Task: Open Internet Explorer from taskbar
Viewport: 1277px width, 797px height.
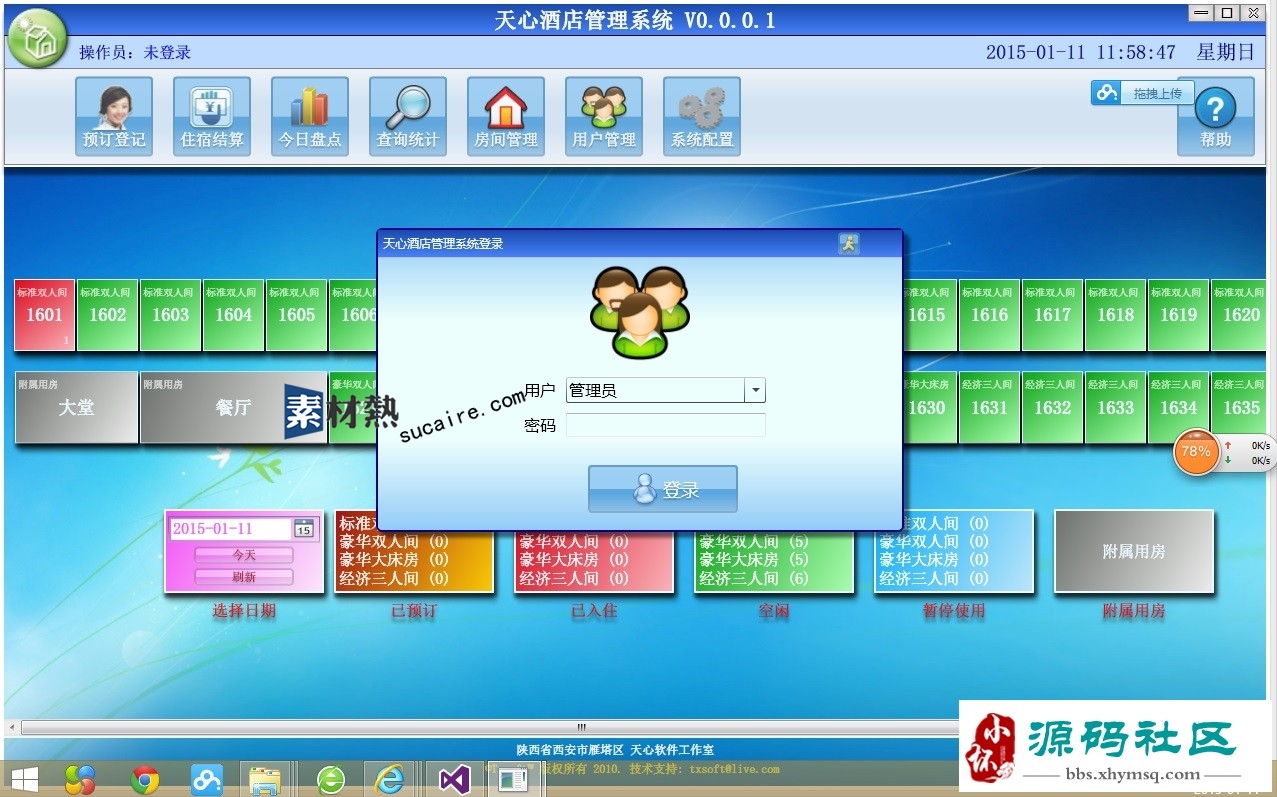Action: (388, 779)
